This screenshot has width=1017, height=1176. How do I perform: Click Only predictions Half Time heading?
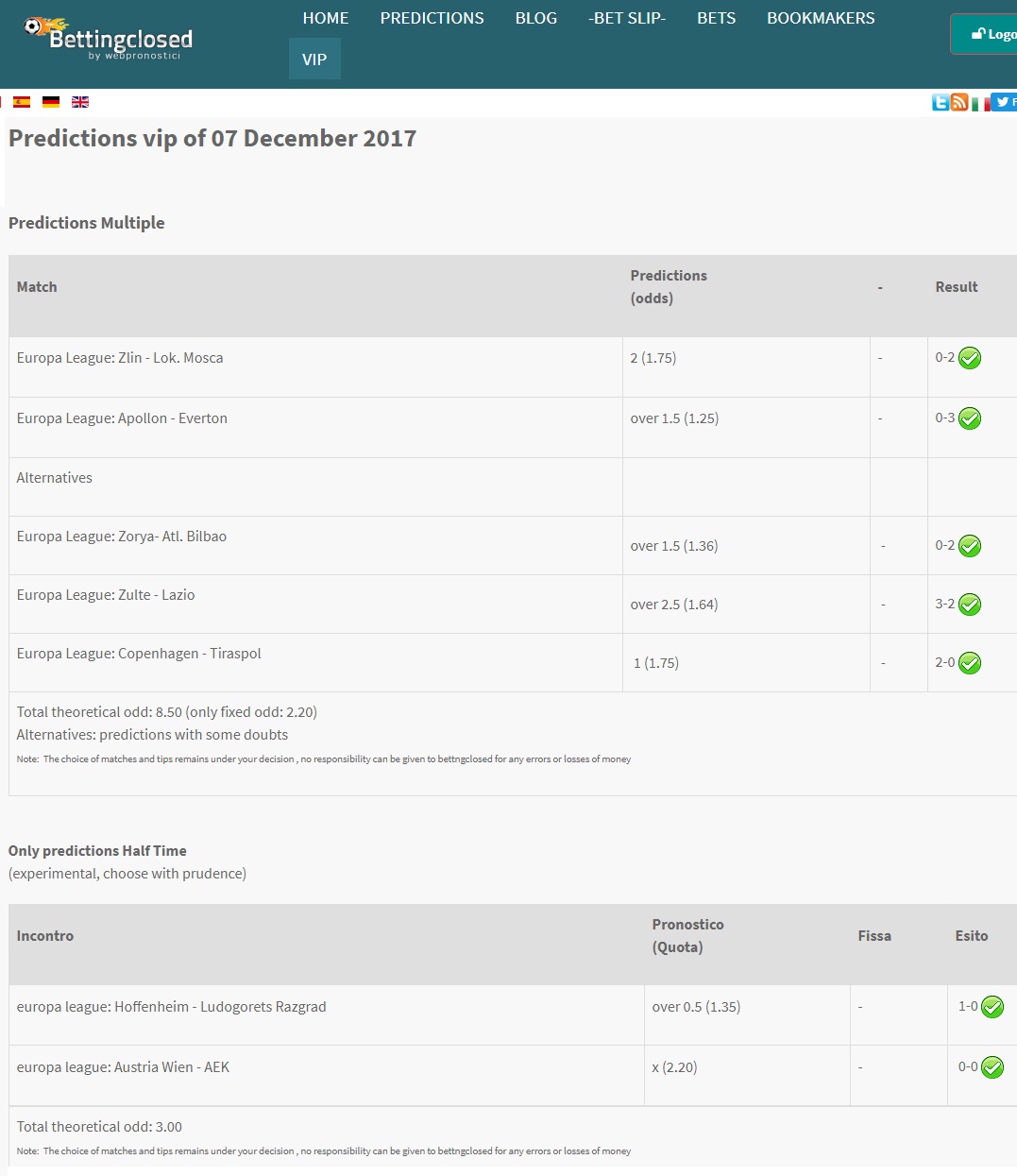coord(97,851)
